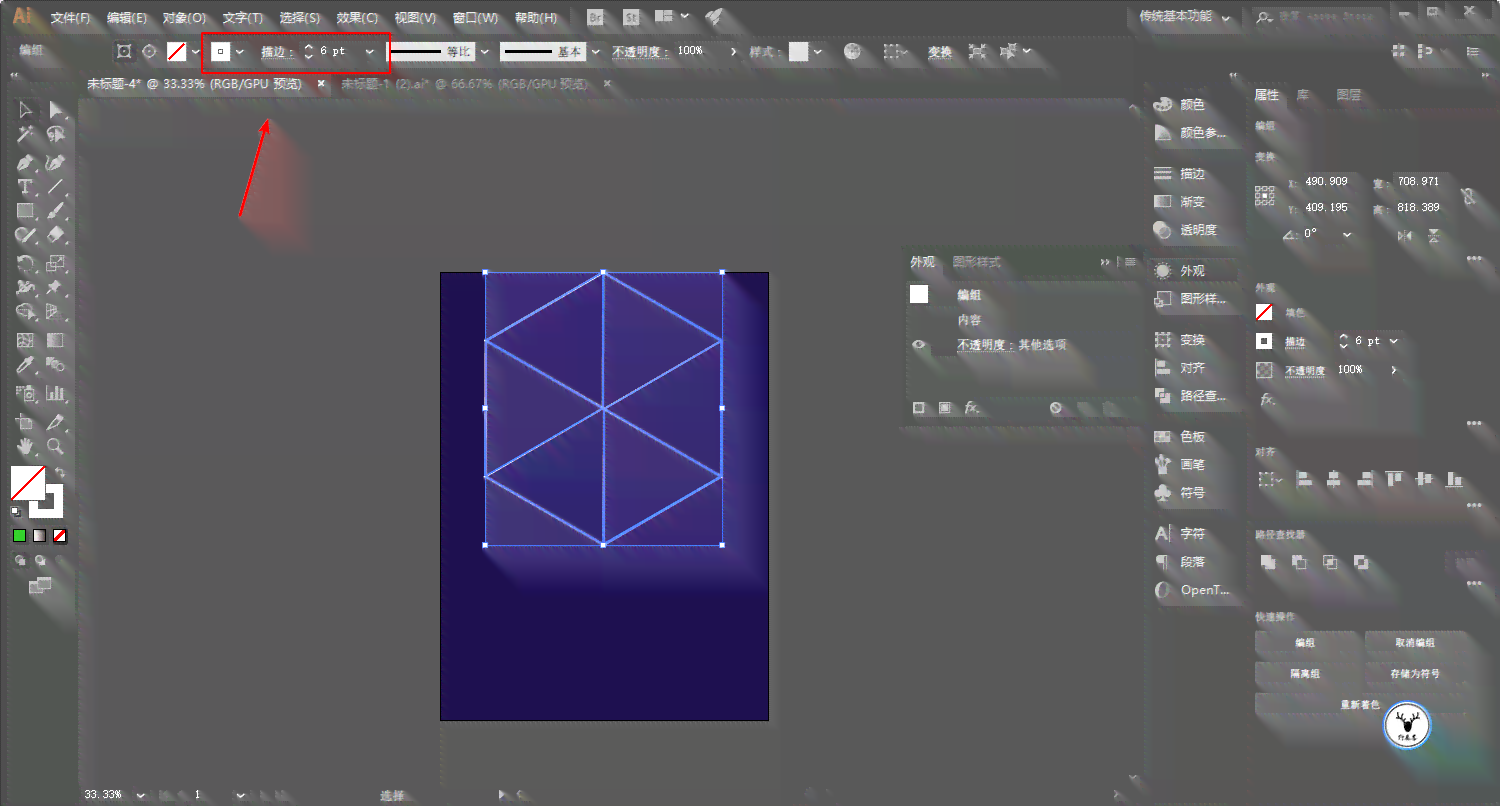Select the Rectangle tool
1500x806 pixels.
click(26, 211)
